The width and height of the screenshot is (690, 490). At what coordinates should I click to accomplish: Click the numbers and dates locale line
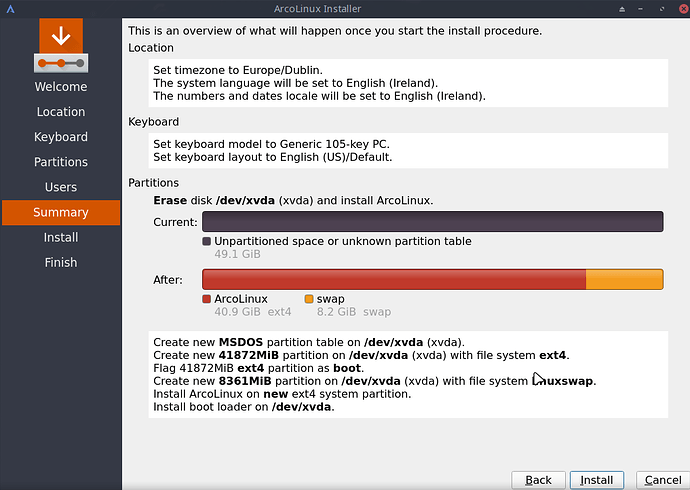(x=319, y=96)
